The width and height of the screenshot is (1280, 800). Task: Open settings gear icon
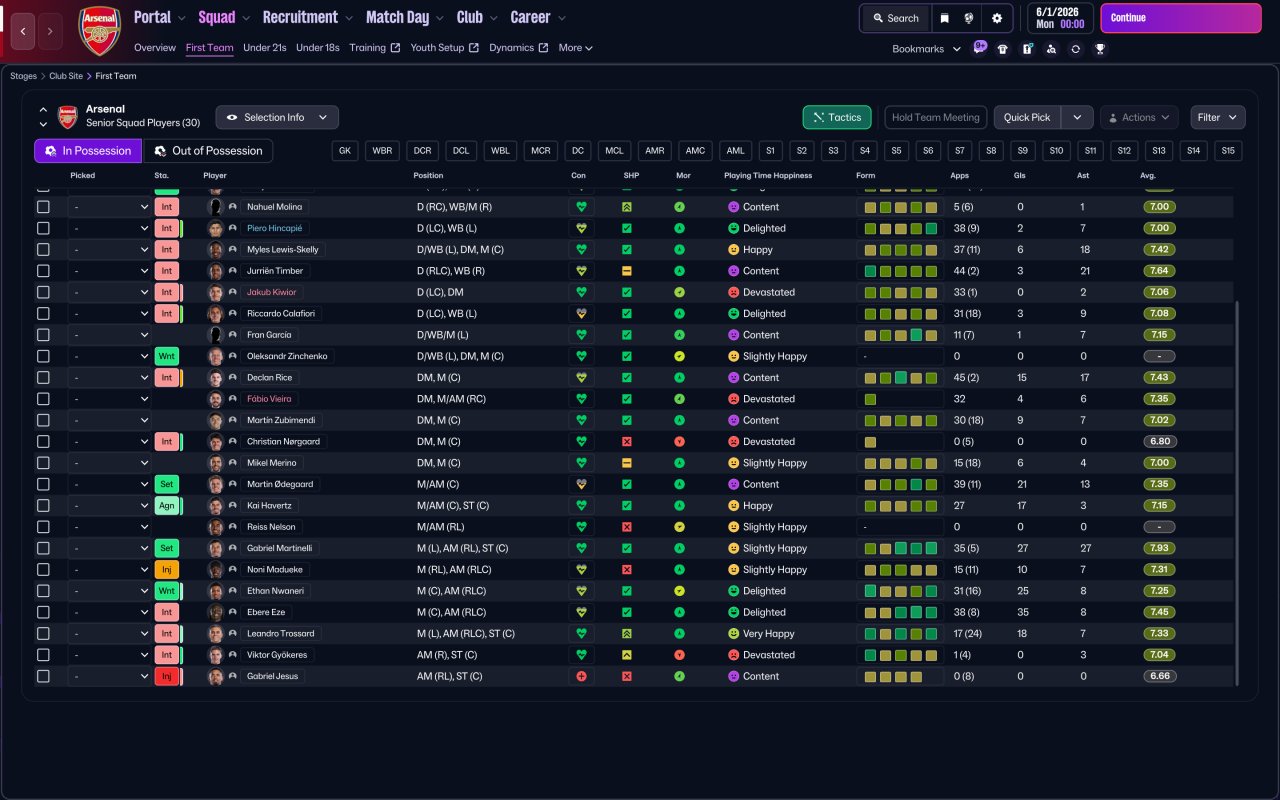pyautogui.click(x=997, y=18)
